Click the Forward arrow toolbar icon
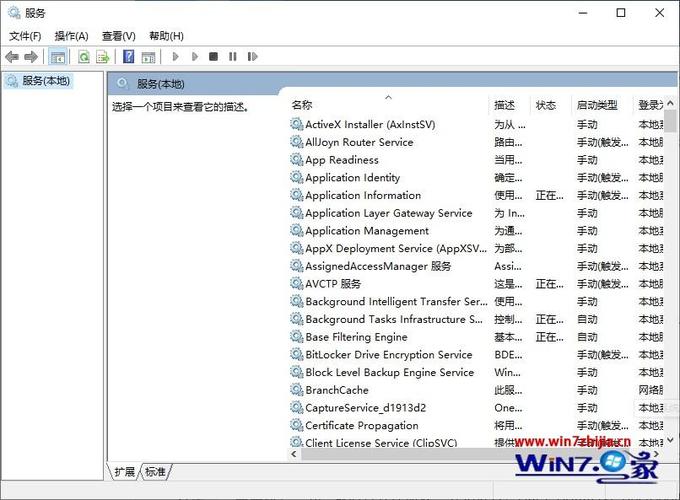The width and height of the screenshot is (680, 500). click(x=31, y=57)
